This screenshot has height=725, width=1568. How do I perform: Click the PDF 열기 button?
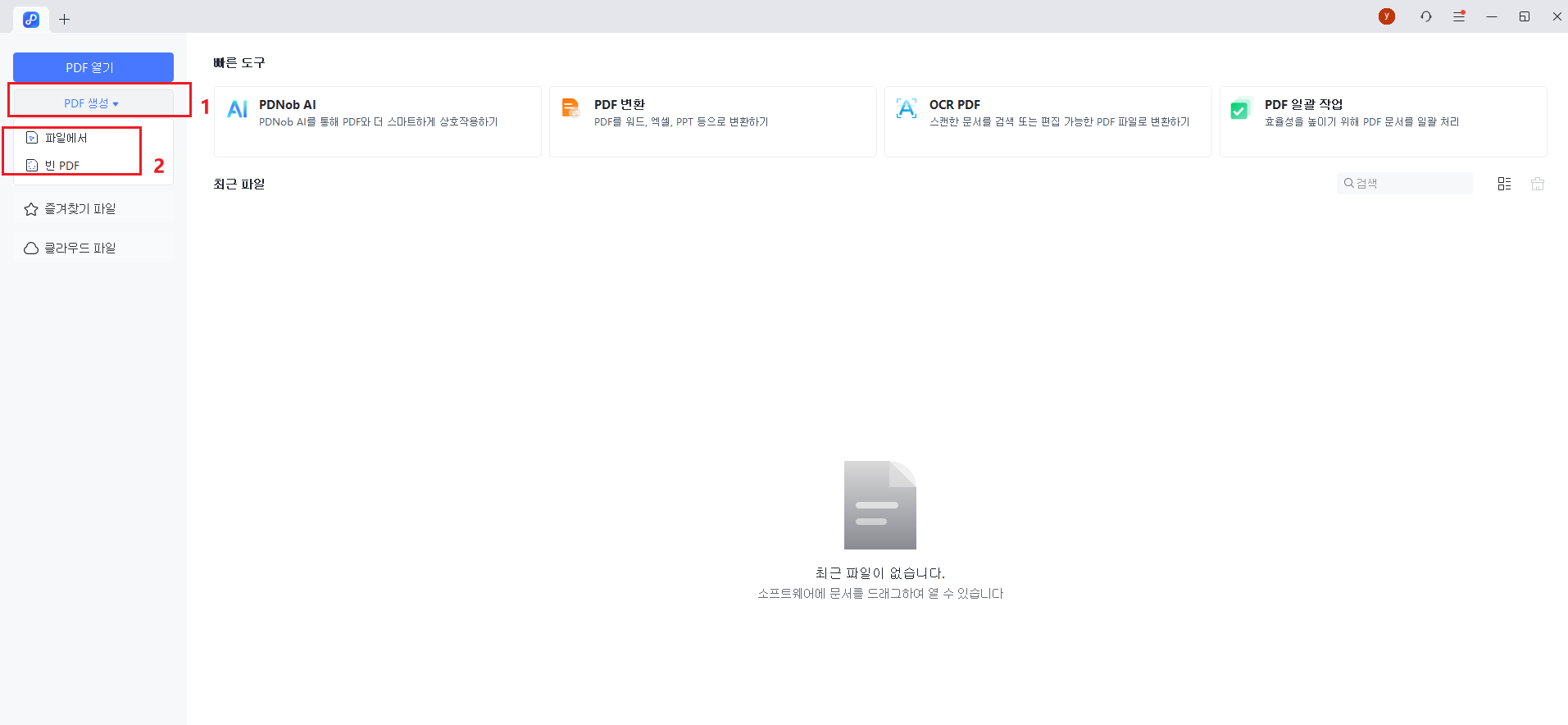coord(93,67)
